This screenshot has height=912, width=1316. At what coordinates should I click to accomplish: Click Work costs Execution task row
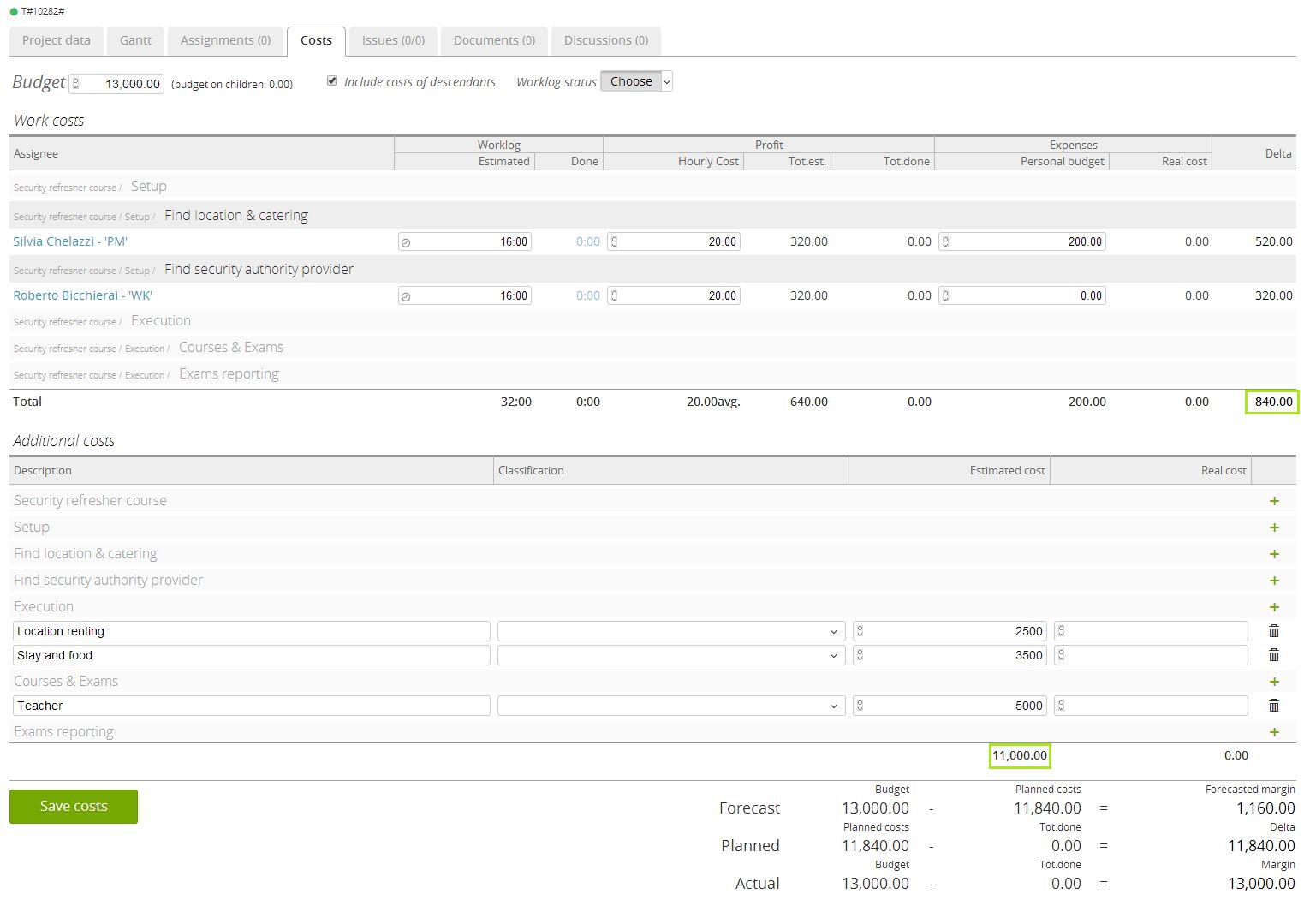click(652, 321)
